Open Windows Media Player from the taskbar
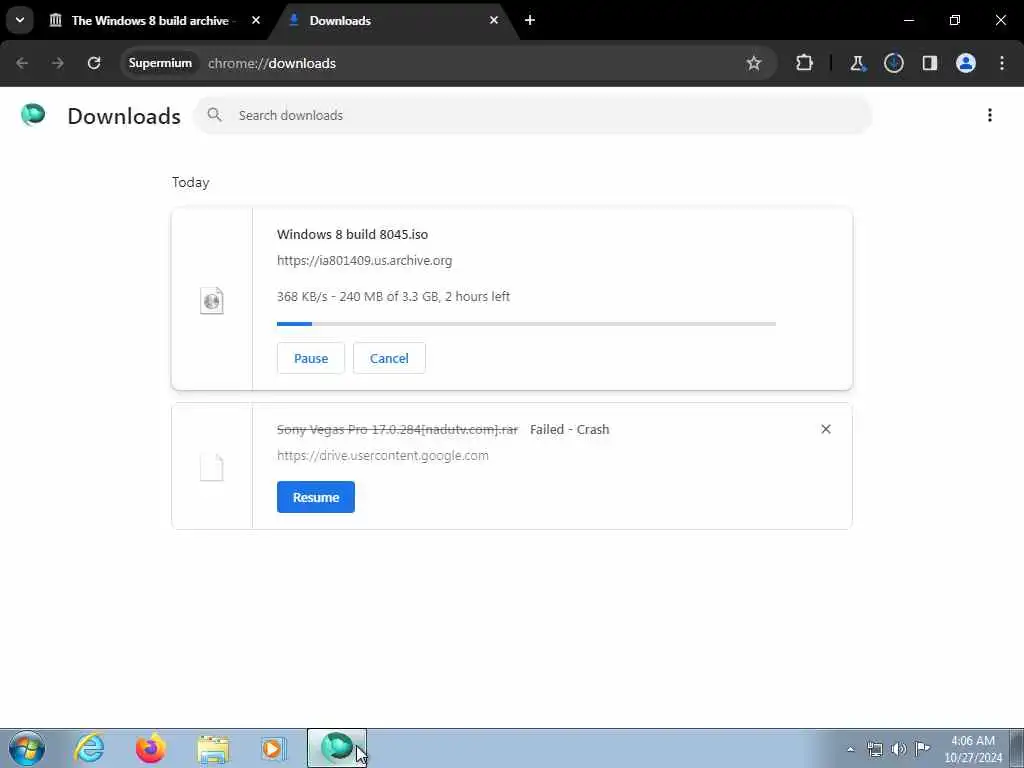Viewport: 1024px width, 768px height. (x=274, y=748)
